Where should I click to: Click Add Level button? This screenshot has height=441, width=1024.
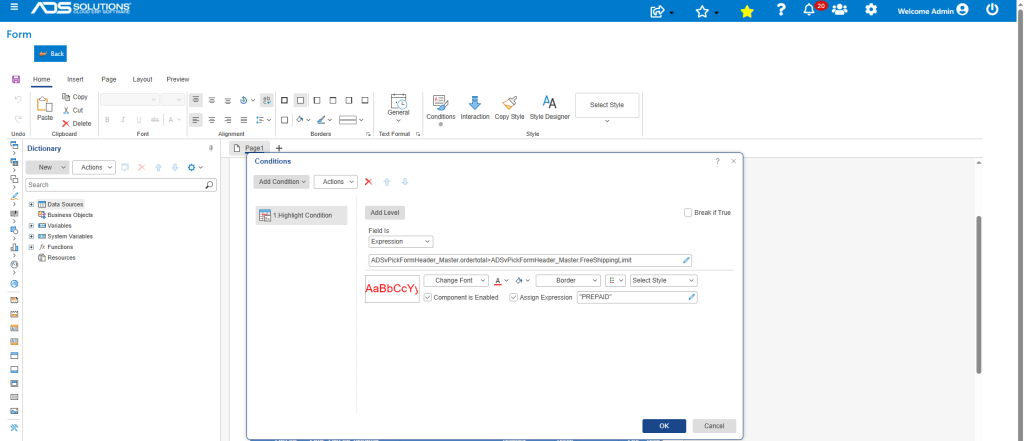point(385,213)
